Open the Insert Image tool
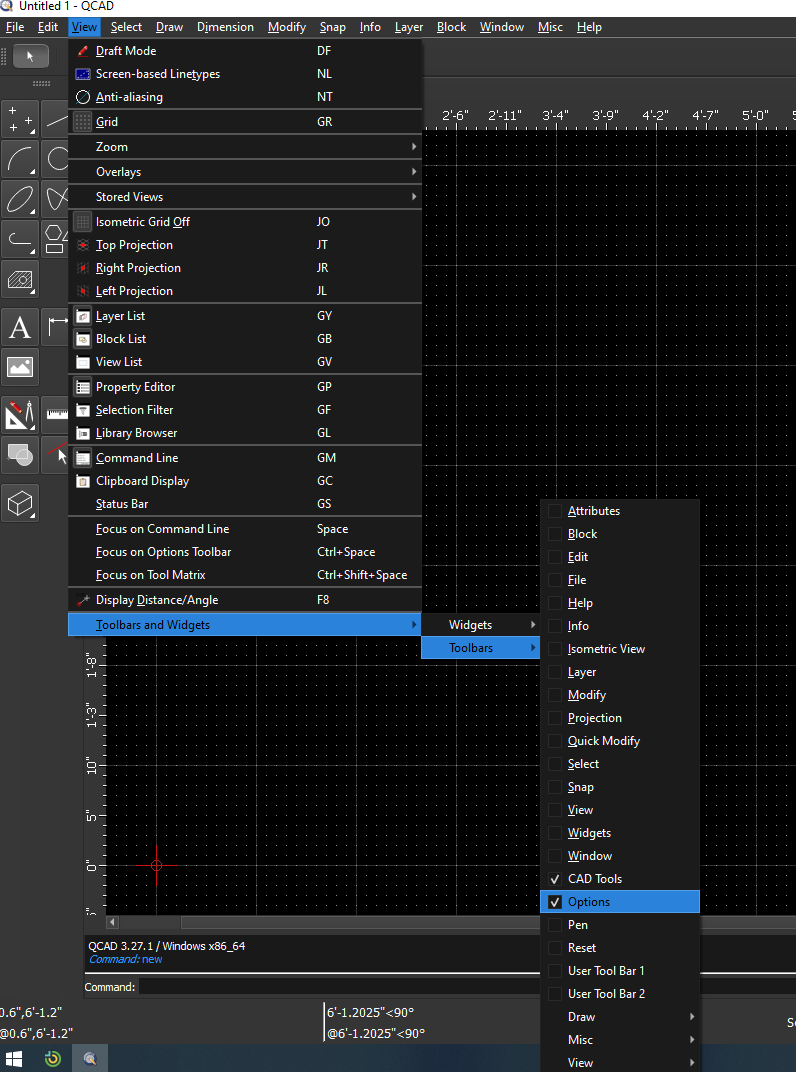796x1072 pixels. coord(20,366)
